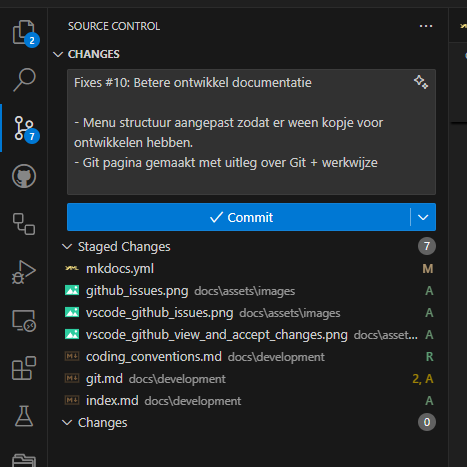Image resolution: width=467 pixels, height=467 pixels.
Task: Open Run and Debug view
Action: pyautogui.click(x=24, y=272)
